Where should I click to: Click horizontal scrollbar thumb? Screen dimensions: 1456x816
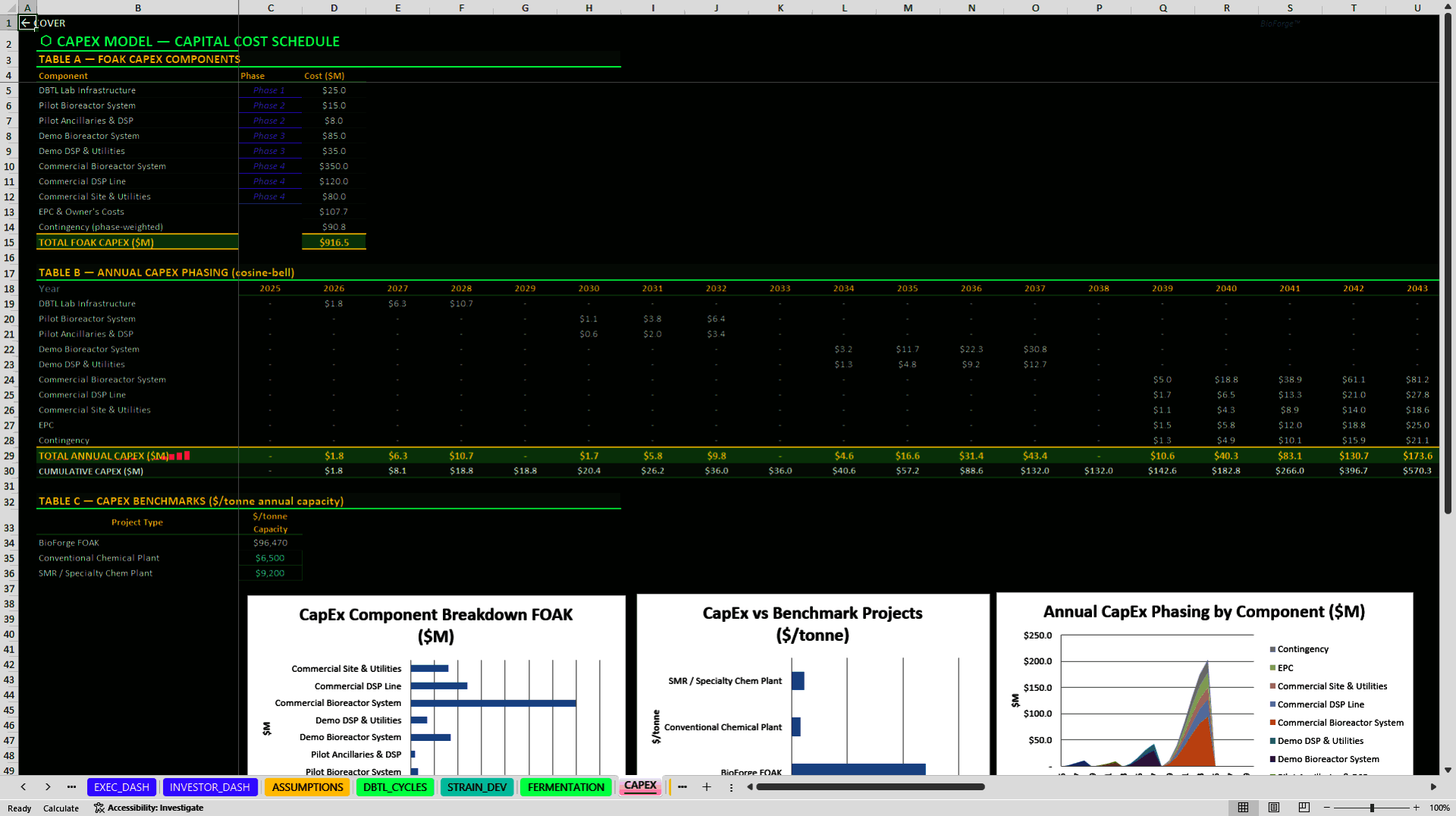point(870,787)
